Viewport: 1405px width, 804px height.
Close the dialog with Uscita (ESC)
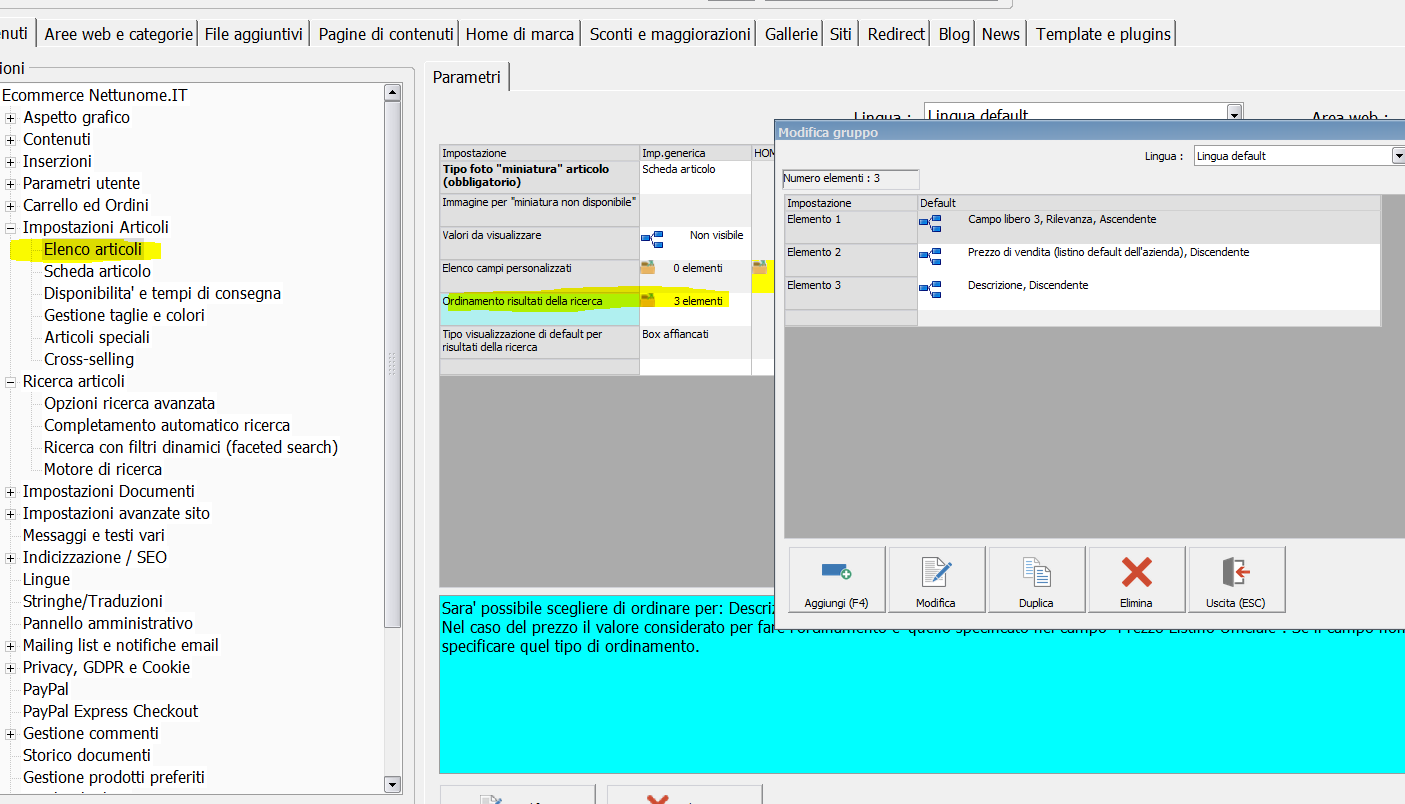(x=1236, y=579)
